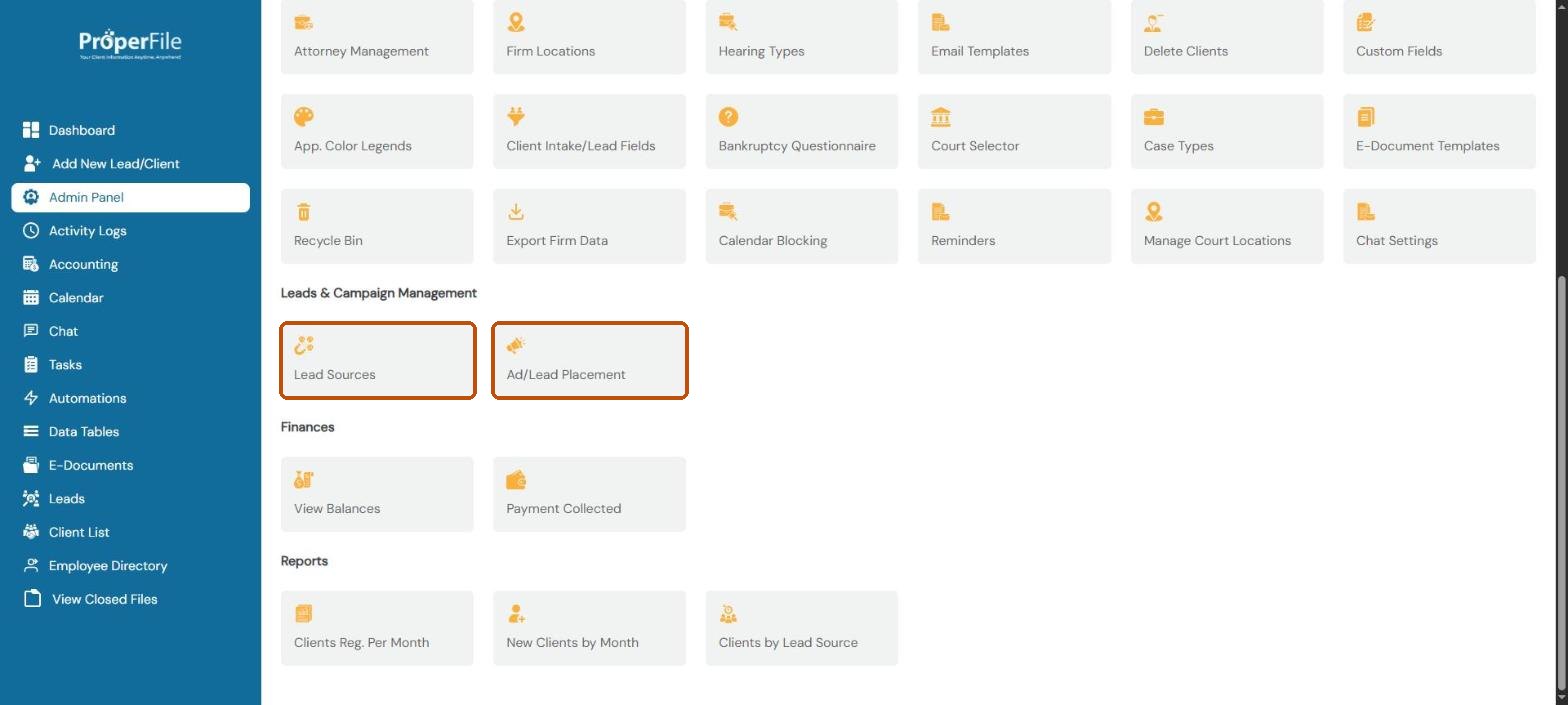
Task: Click the Client List people icon
Action: [31, 532]
